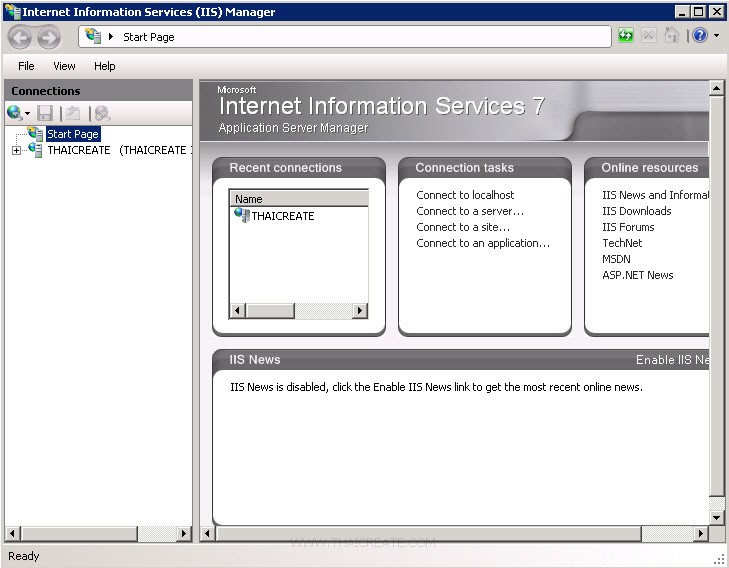
Task: Click the green Refresh page icon
Action: [x=626, y=35]
